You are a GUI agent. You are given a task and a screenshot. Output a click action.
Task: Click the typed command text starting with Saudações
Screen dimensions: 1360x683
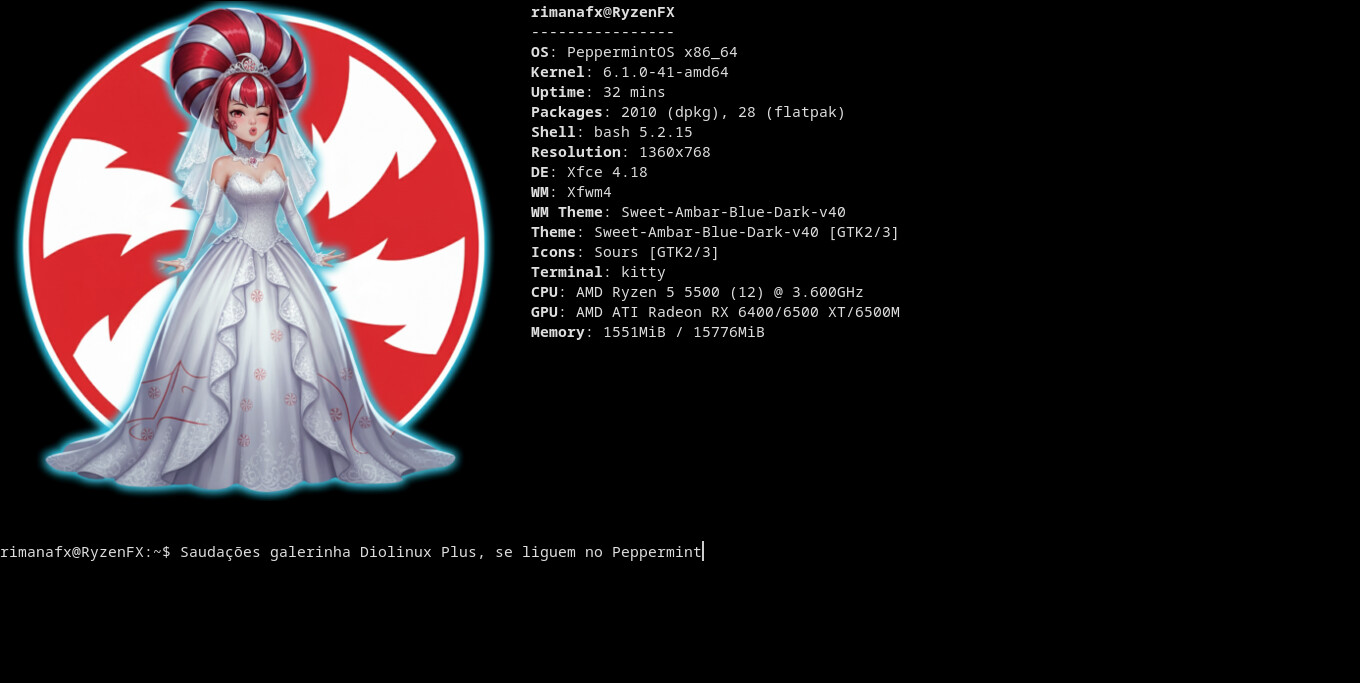[x=441, y=552]
